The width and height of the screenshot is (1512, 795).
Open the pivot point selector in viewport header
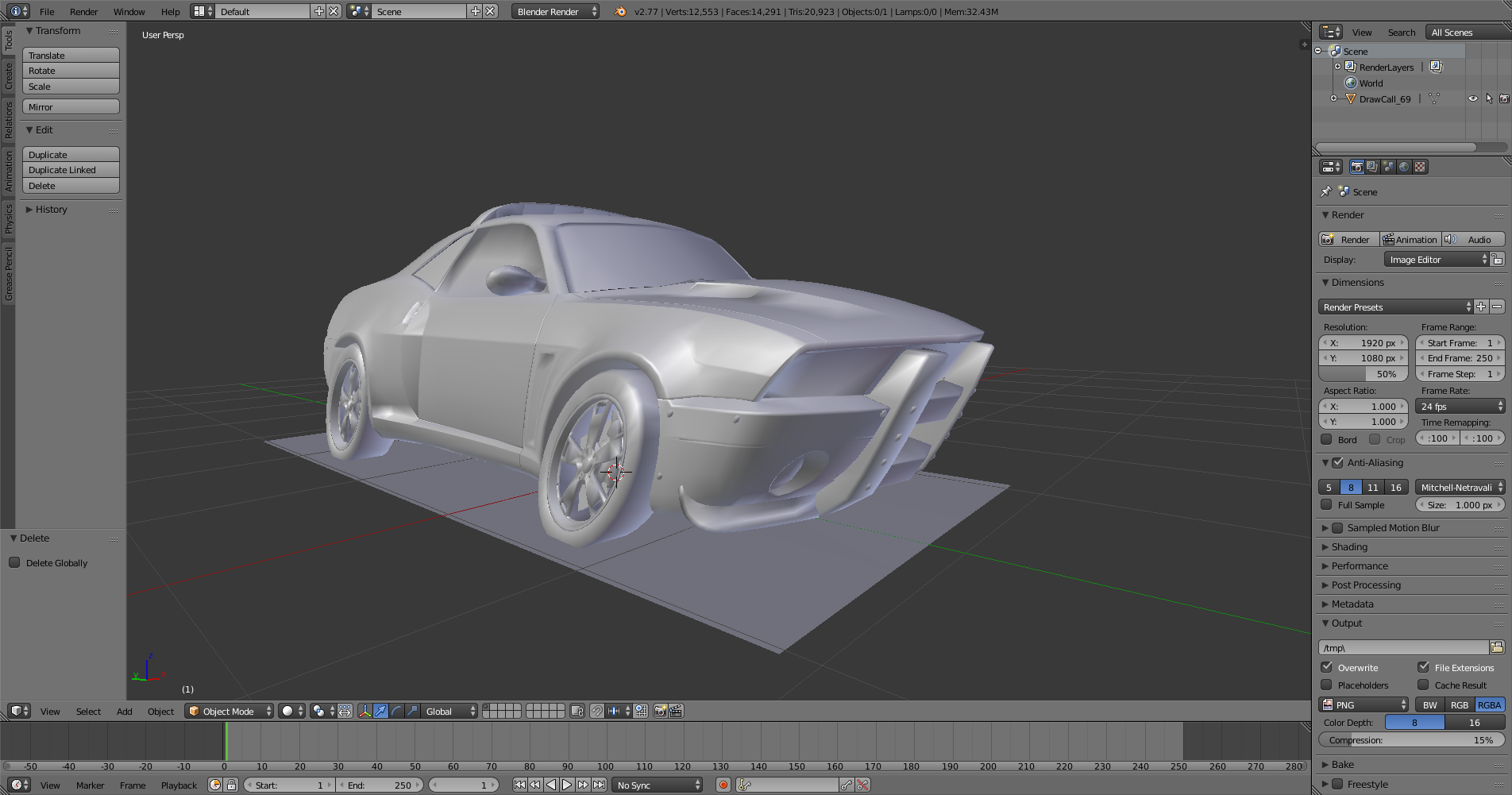point(322,711)
